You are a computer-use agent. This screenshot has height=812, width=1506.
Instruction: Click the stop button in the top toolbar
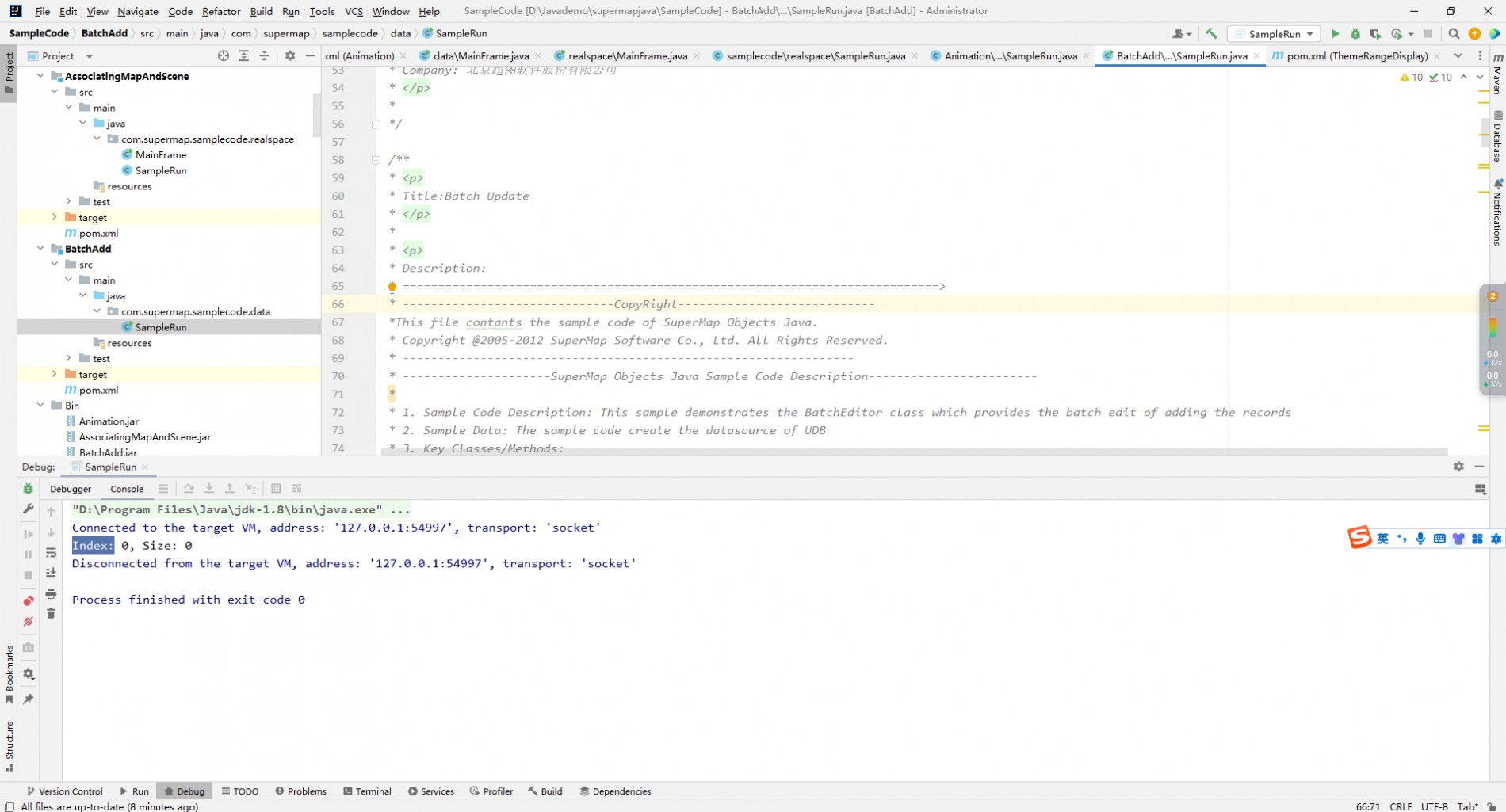pos(1428,34)
